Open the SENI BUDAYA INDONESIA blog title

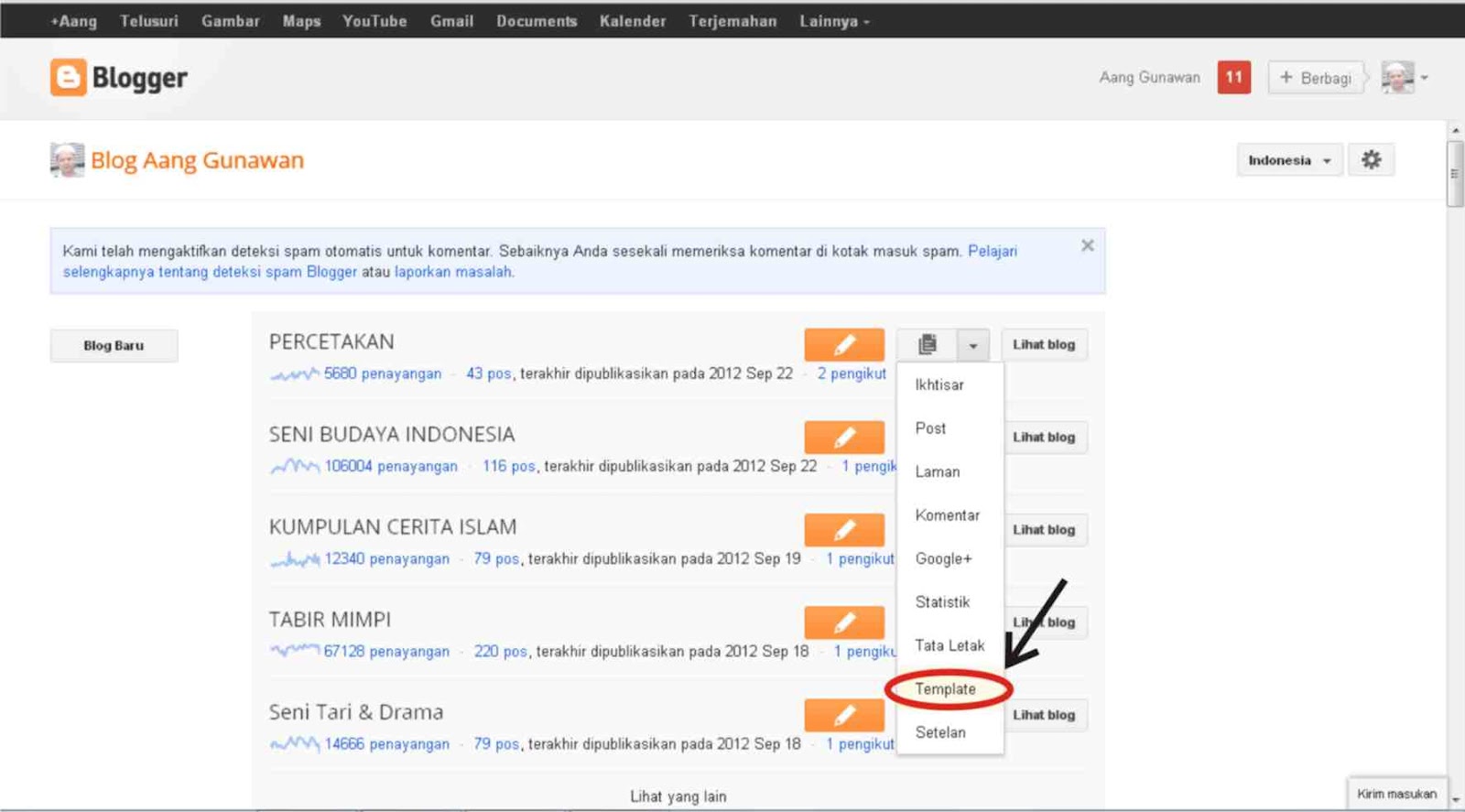392,435
